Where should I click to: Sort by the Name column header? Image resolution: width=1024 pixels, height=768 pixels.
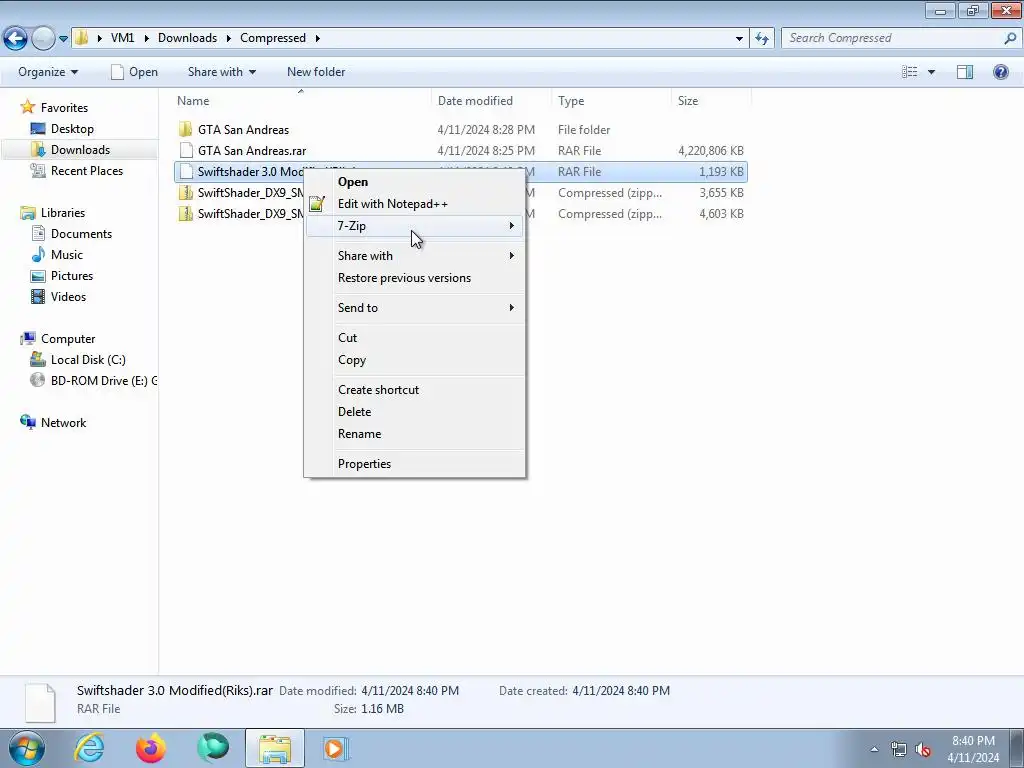coord(303,101)
